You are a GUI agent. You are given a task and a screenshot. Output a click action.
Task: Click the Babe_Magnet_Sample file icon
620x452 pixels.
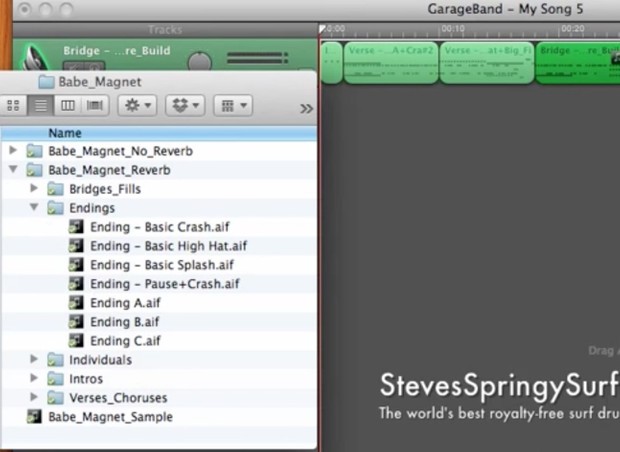34,416
